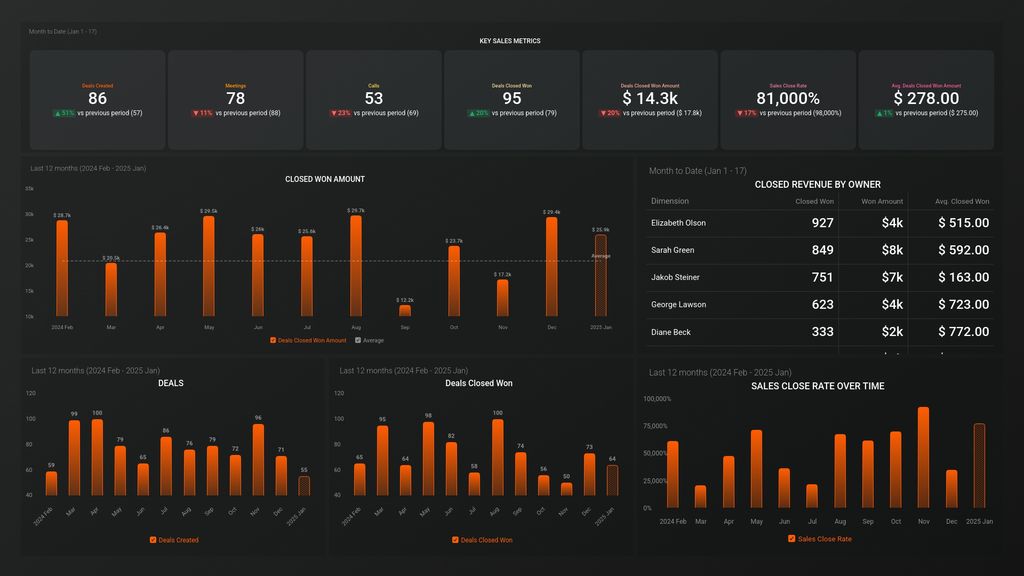Screen dimensions: 1024x576
Task: Click the green up arrow on Avg. Deals Closed Won Amount card
Action: tap(879, 114)
